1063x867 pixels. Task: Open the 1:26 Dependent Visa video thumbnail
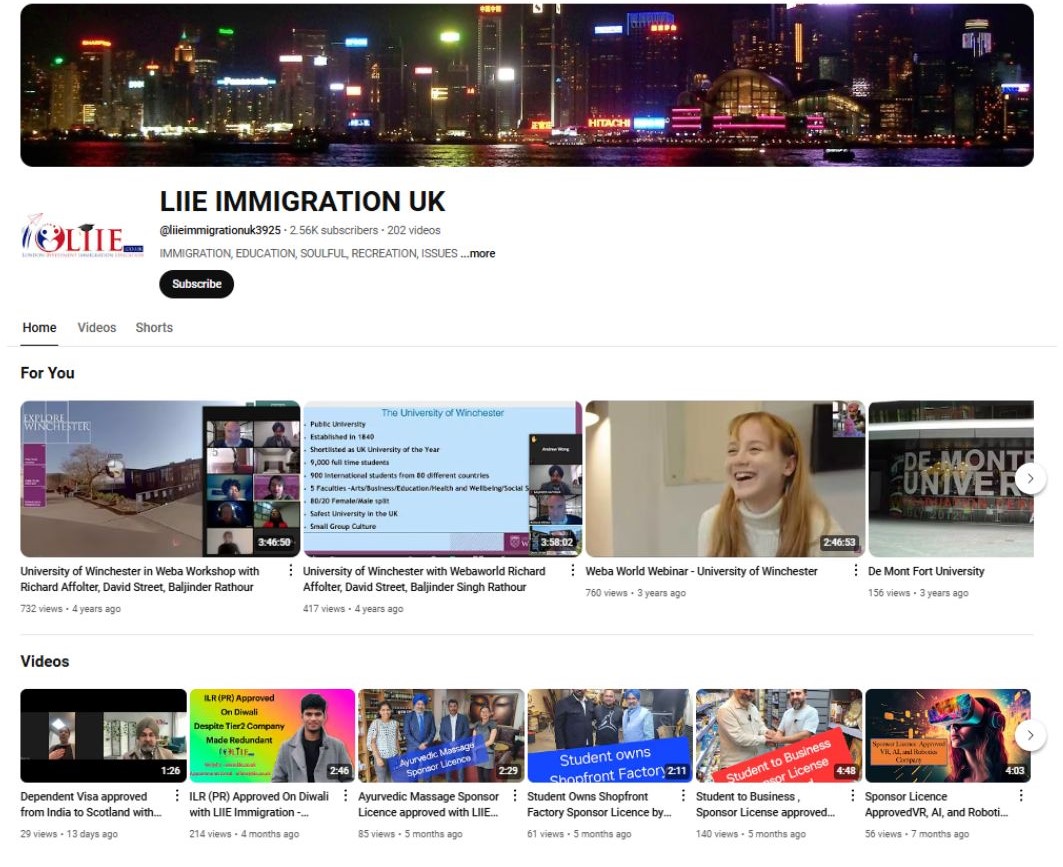(104, 735)
